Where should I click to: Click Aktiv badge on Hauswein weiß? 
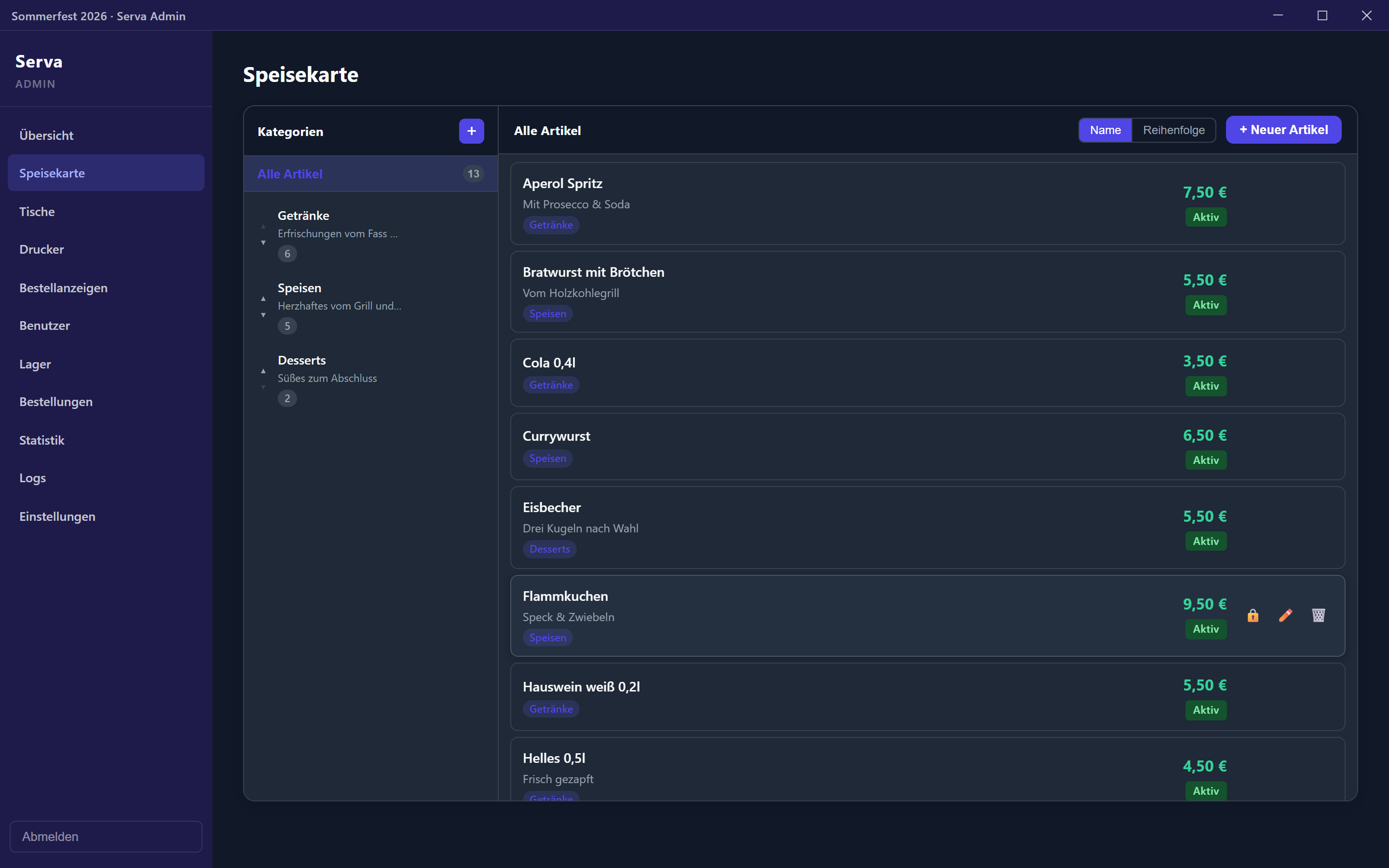point(1206,710)
